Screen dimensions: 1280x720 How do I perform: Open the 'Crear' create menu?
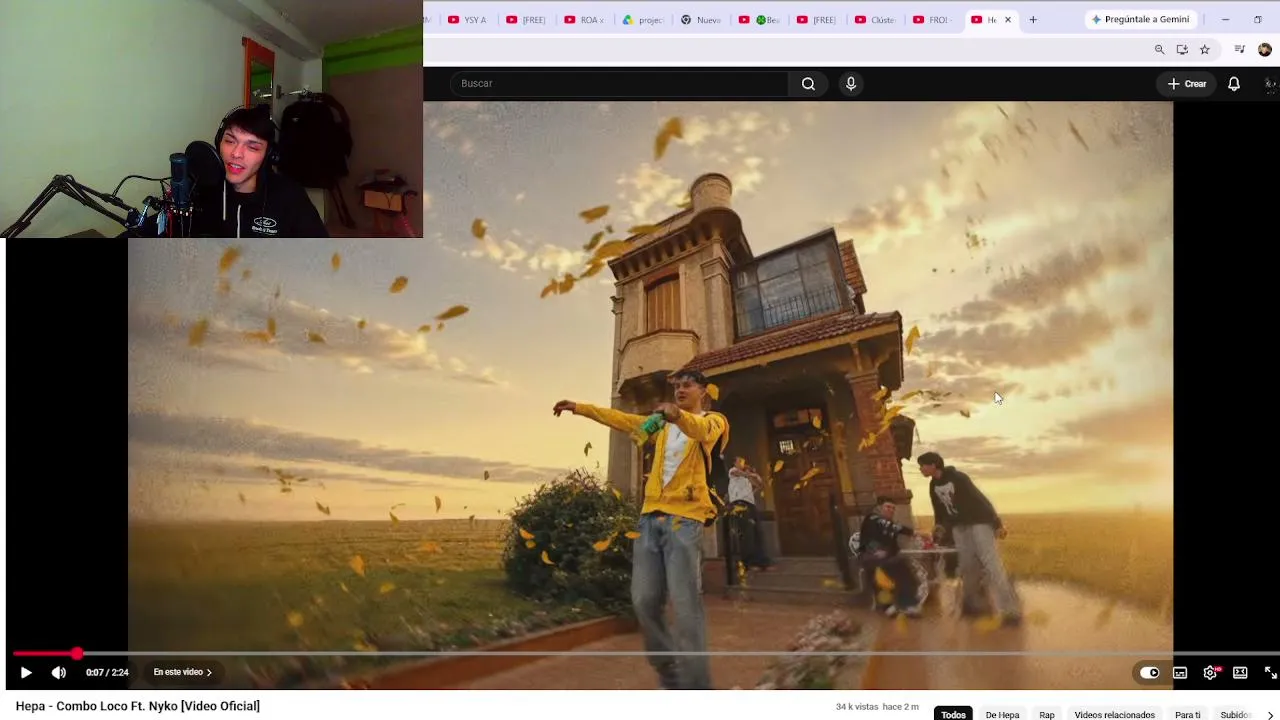(x=1187, y=84)
